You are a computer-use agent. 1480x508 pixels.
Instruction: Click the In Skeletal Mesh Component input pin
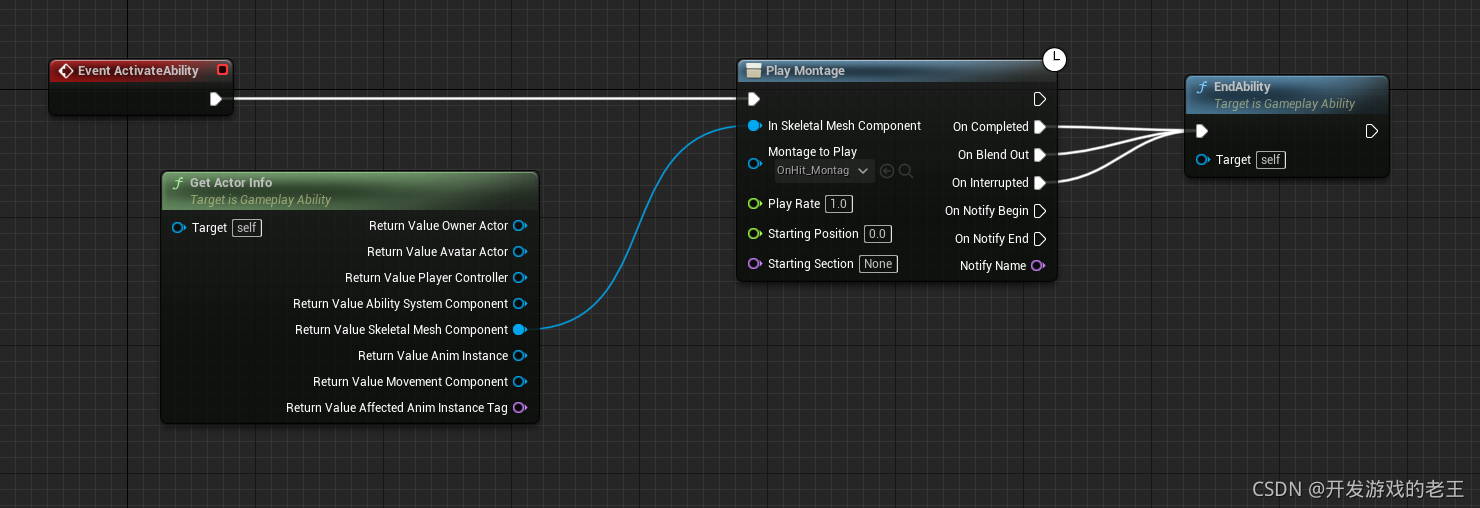(755, 126)
